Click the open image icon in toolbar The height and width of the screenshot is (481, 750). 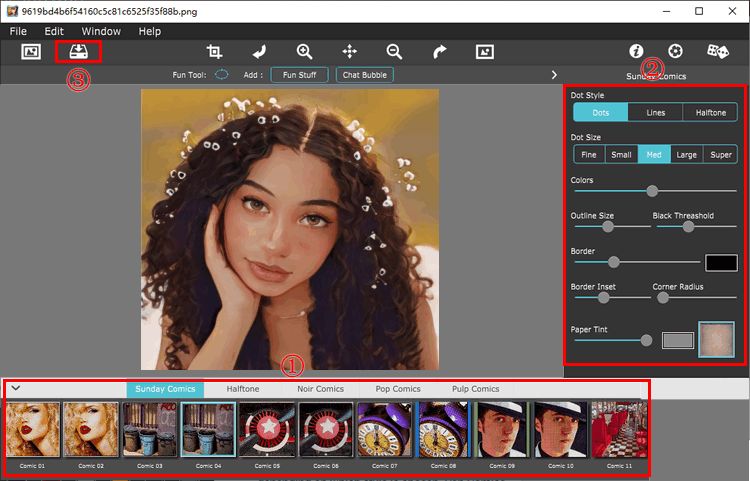31,51
